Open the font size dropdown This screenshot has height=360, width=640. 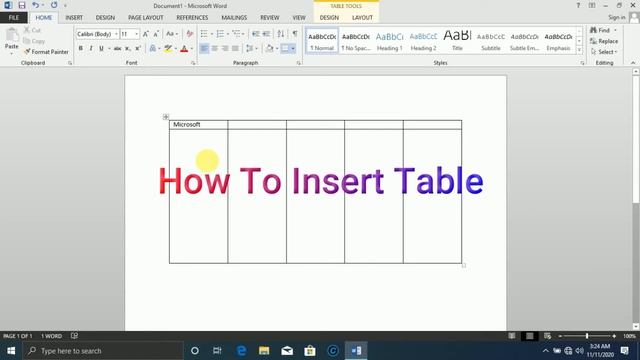point(136,34)
